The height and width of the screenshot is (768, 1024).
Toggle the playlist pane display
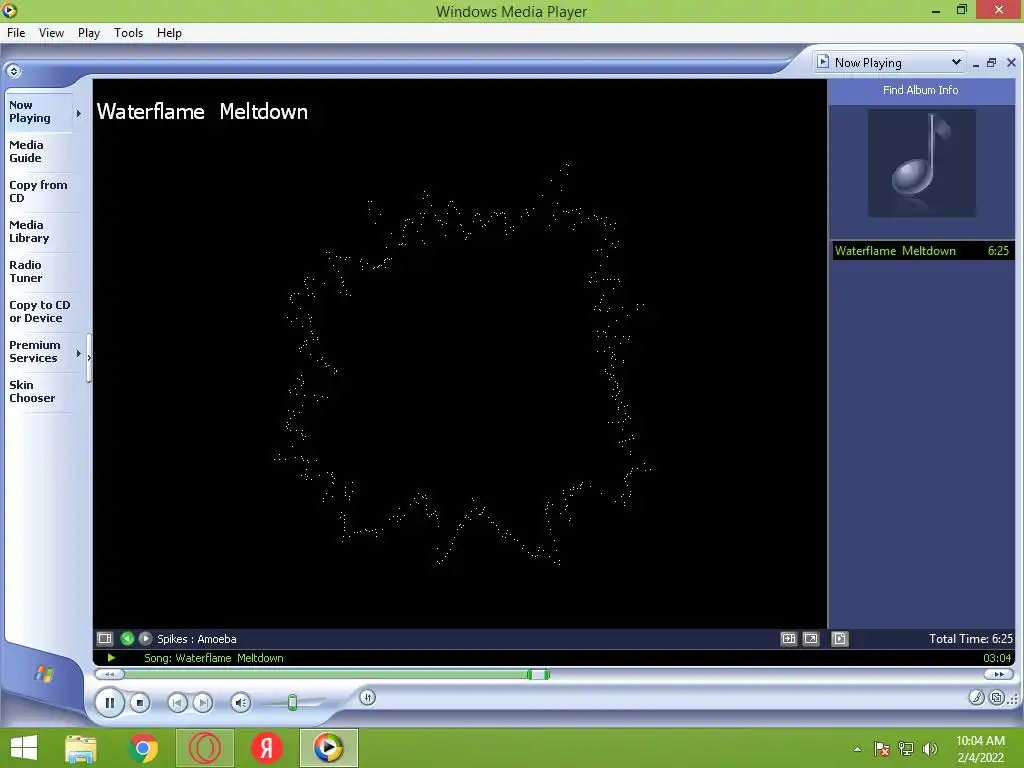(x=840, y=639)
